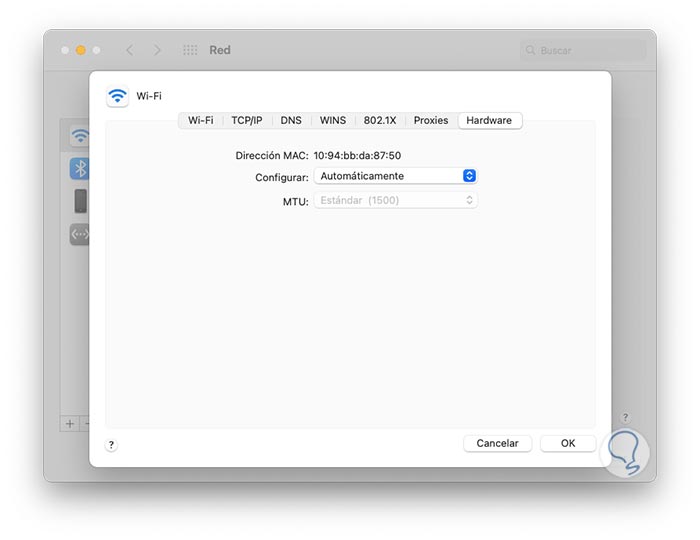Go forward with the Red window's right arrow

click(x=157, y=50)
